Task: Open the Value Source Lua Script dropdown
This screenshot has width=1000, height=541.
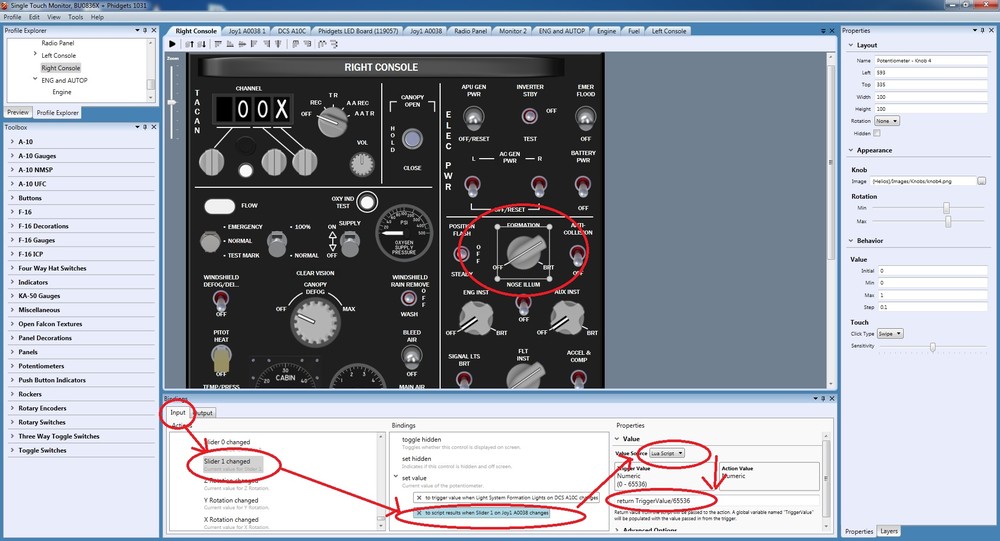Action: pyautogui.click(x=666, y=453)
